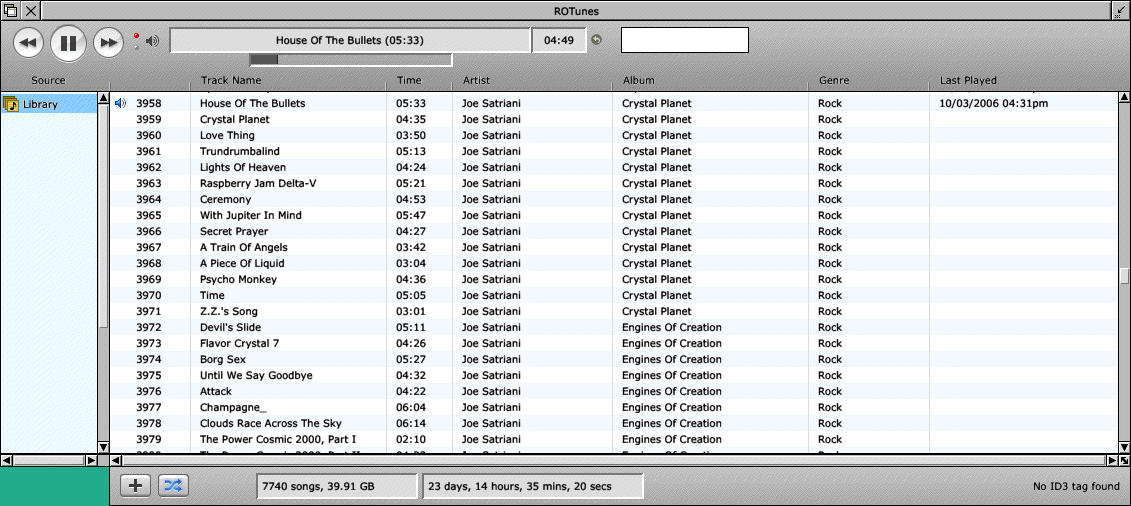Select the track Devil's Slide
Viewport: 1131px width, 506px height.
(x=230, y=327)
